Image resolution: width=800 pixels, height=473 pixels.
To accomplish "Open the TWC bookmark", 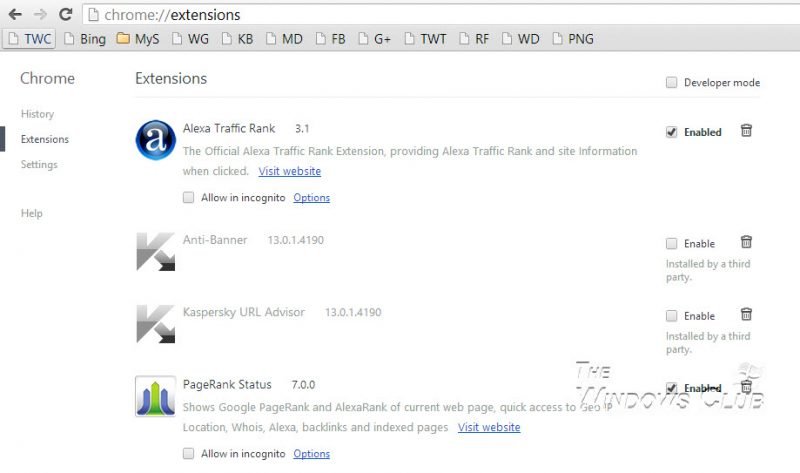I will (30, 39).
